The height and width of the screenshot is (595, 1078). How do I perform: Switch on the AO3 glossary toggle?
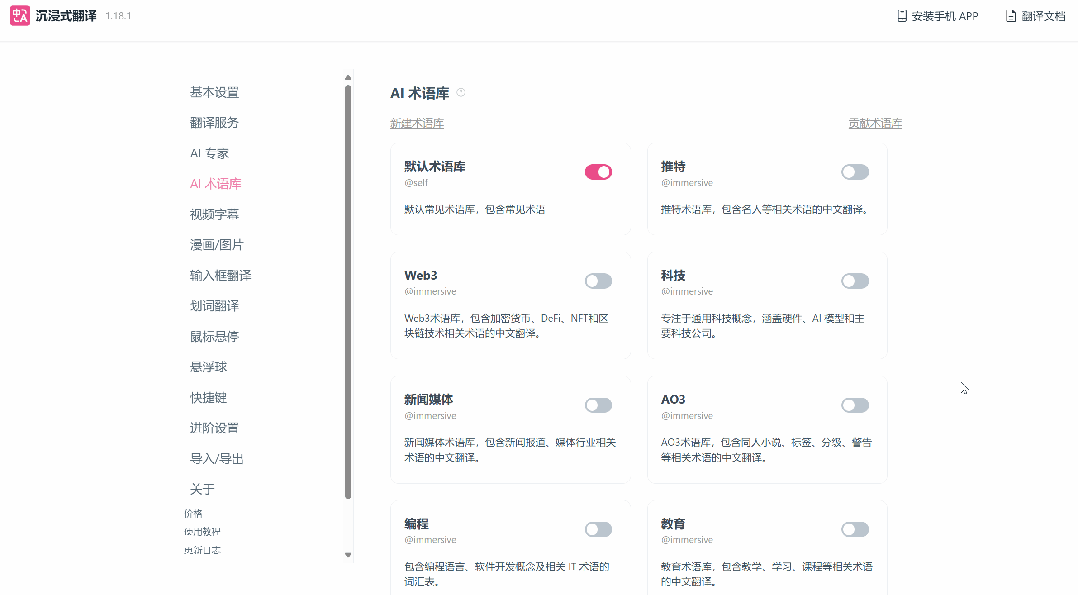[855, 405]
